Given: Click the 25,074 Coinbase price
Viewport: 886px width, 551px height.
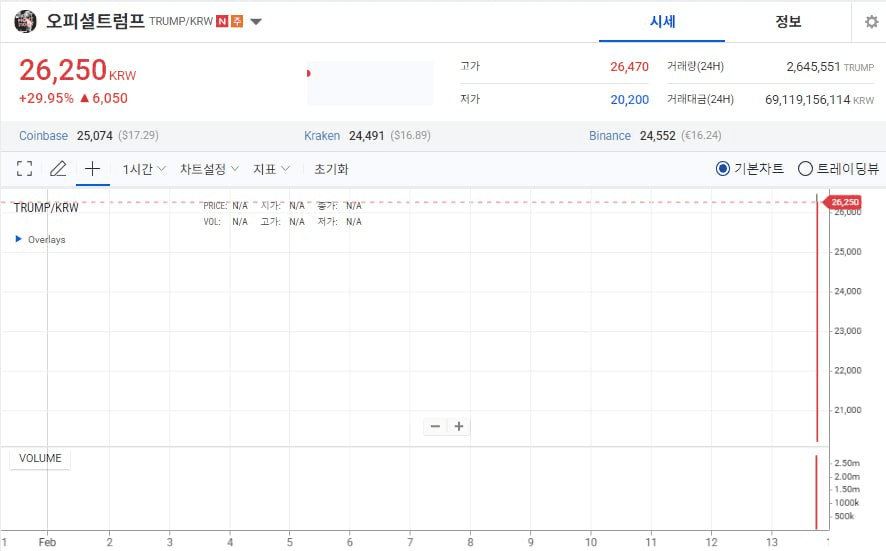Looking at the screenshot, I should [95, 136].
